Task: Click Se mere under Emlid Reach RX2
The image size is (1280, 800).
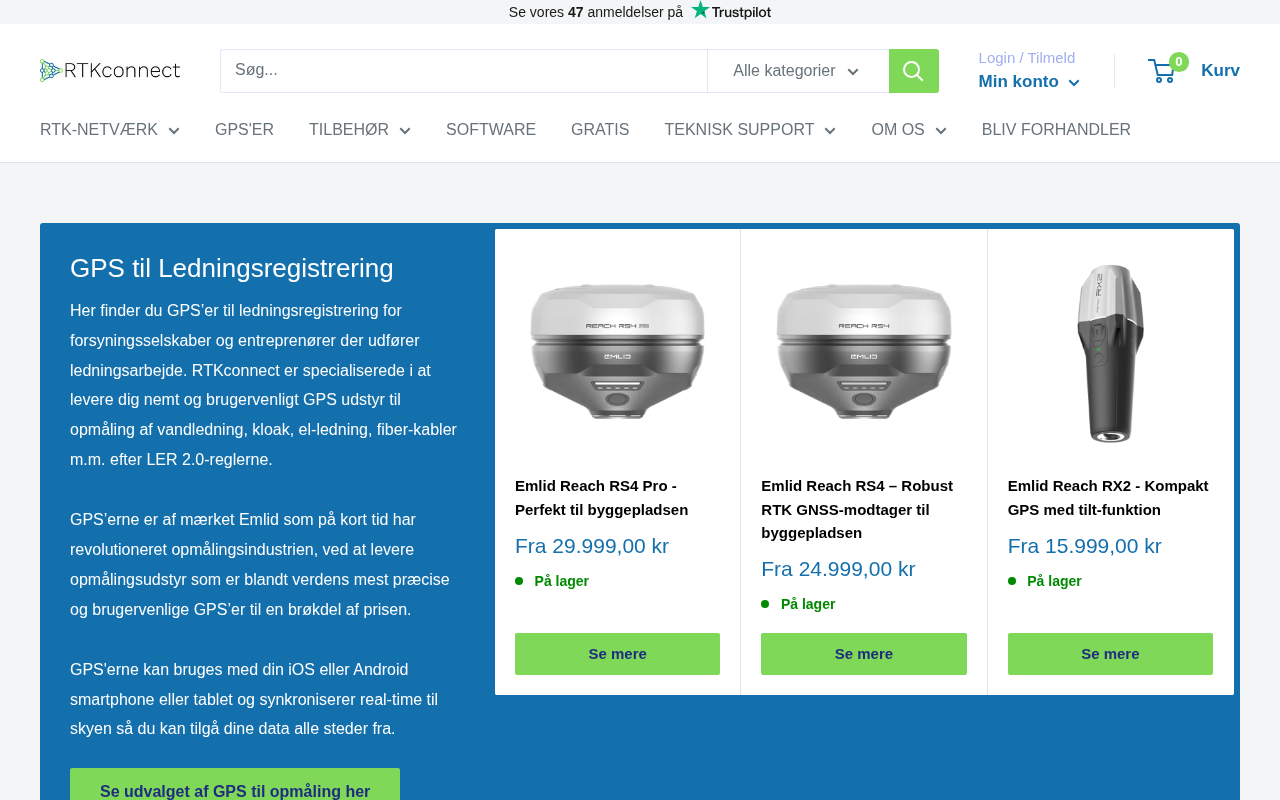Action: [1110, 654]
